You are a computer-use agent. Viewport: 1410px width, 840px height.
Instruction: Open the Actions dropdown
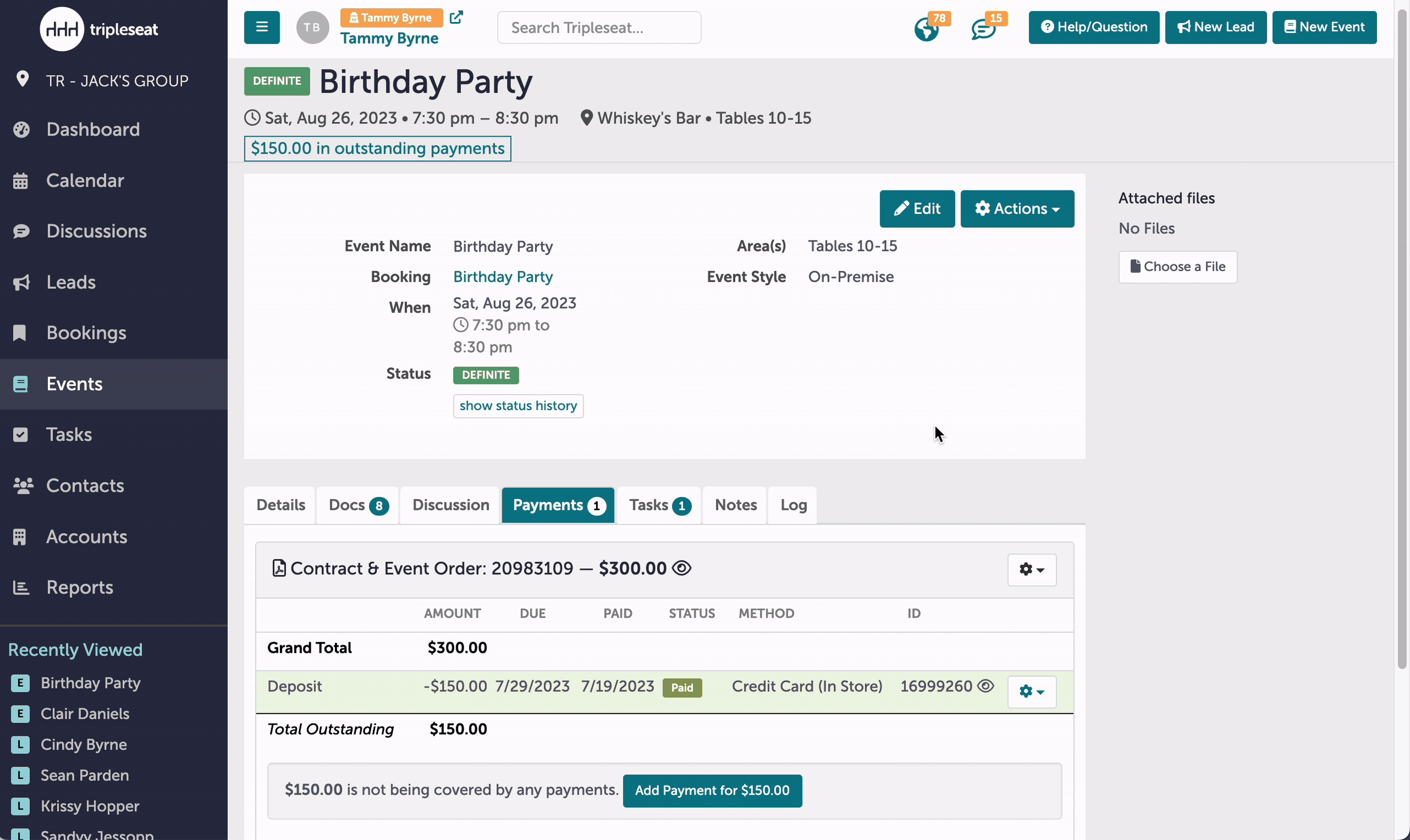click(x=1017, y=209)
